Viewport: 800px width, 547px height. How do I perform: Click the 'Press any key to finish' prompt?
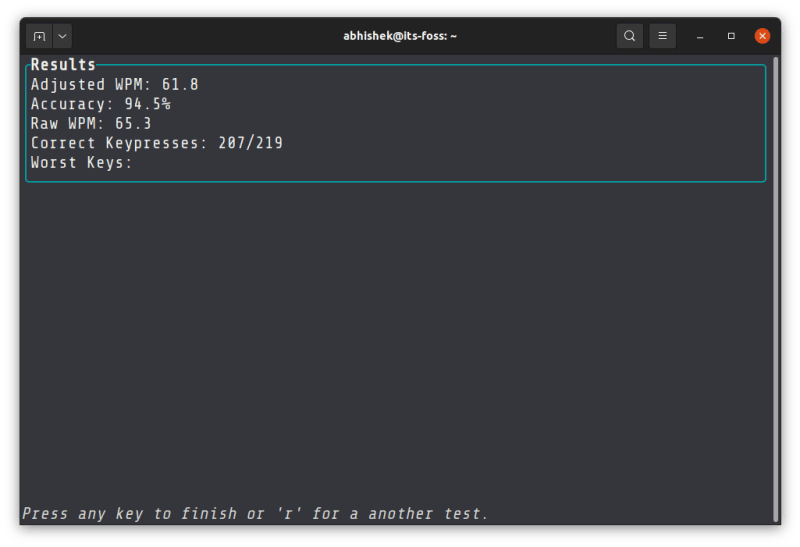click(255, 514)
